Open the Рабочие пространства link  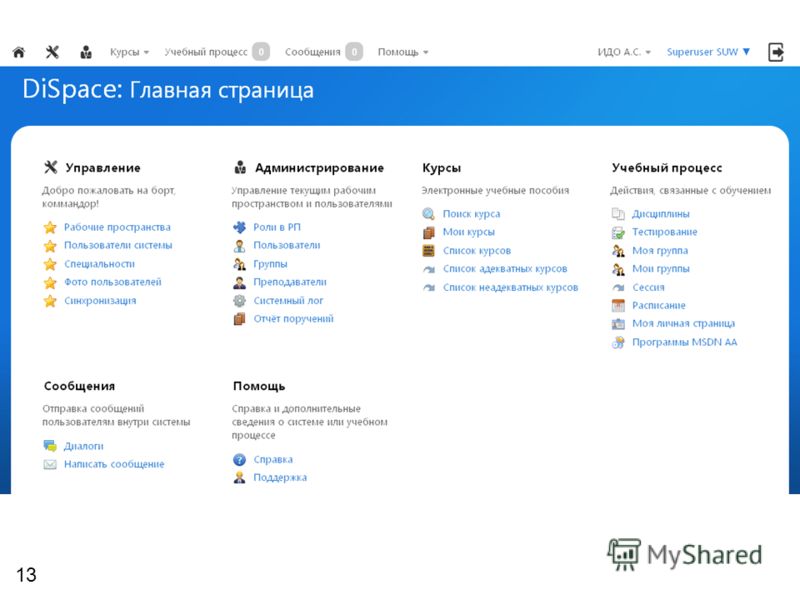click(117, 227)
